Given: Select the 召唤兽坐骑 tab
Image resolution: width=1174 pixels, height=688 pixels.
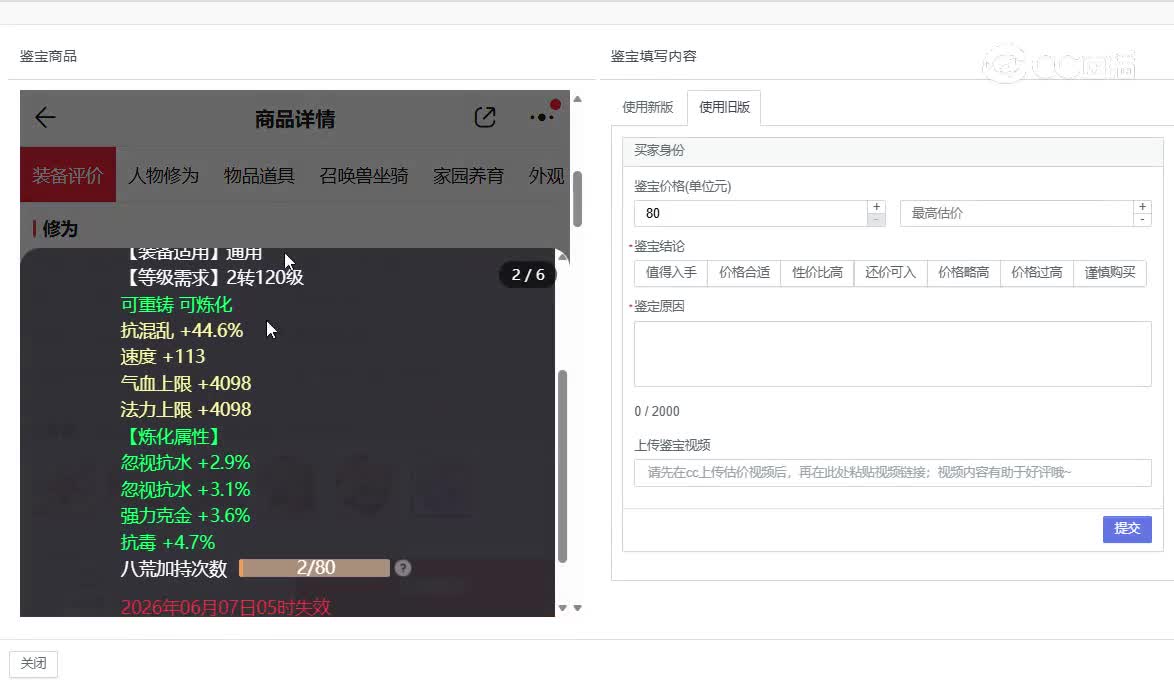Looking at the screenshot, I should point(364,175).
